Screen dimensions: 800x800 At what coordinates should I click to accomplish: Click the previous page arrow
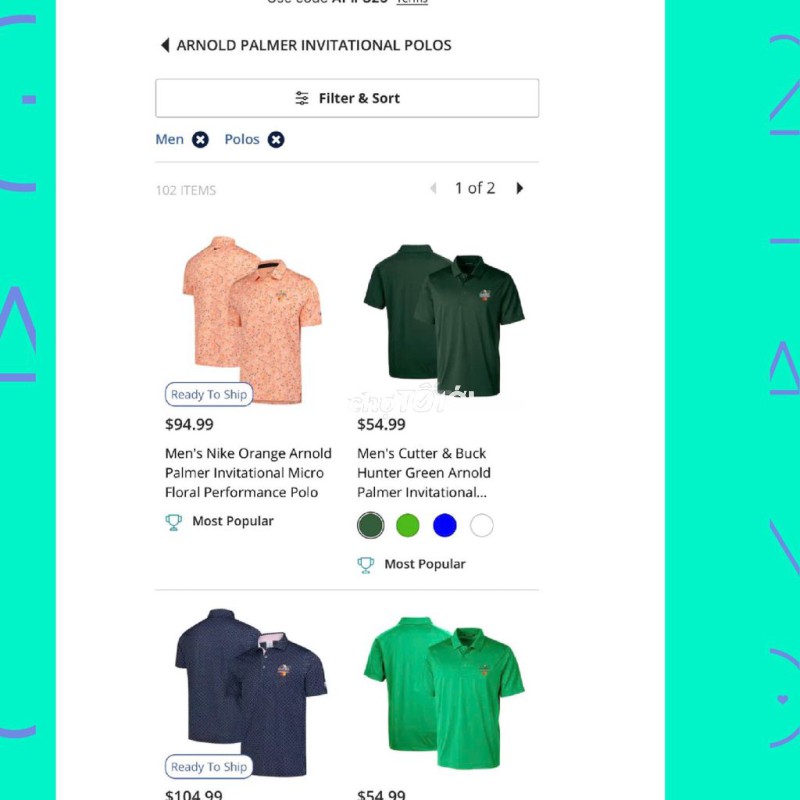pyautogui.click(x=434, y=188)
